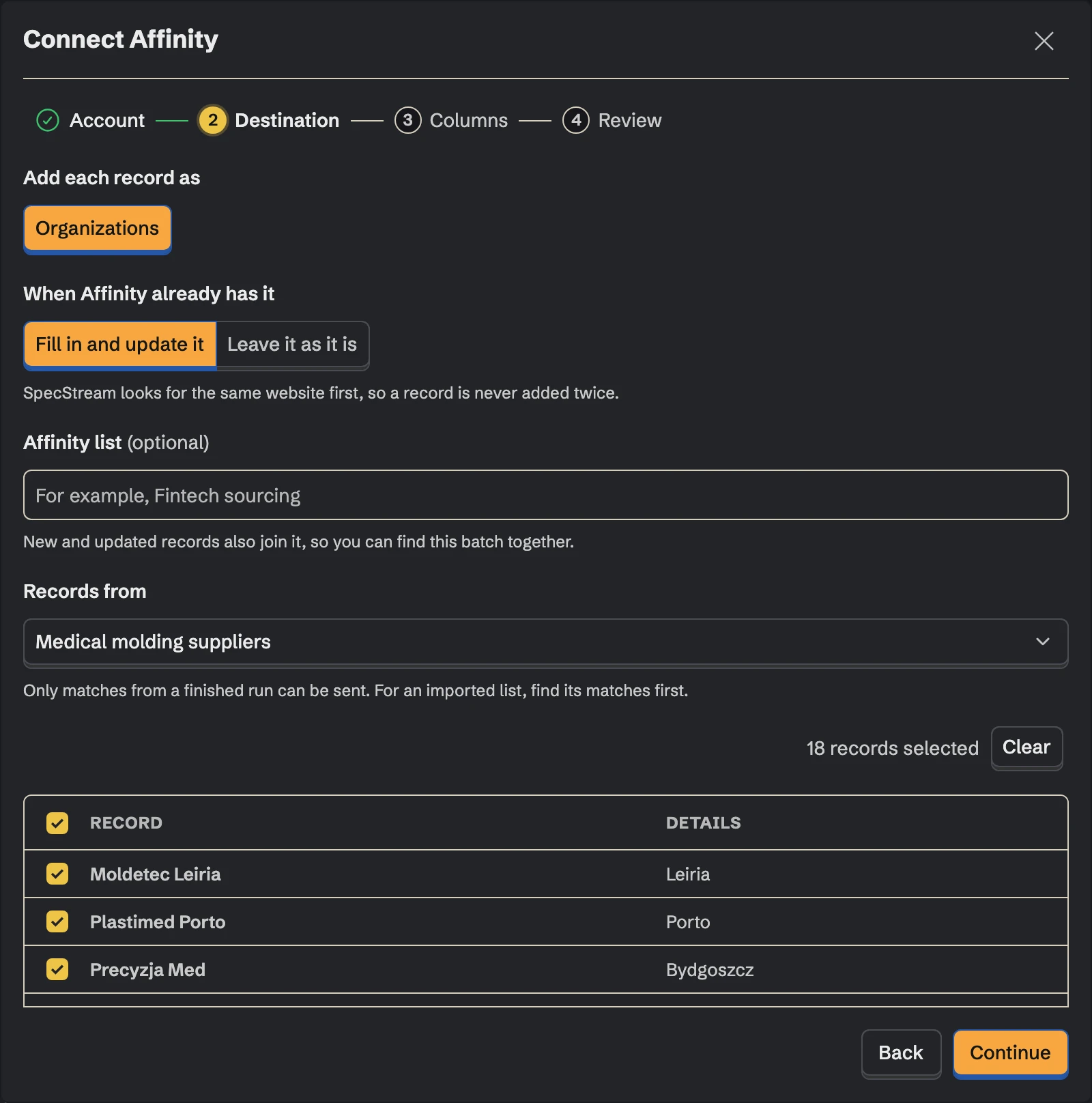Click the step 2 Destination number badge
The height and width of the screenshot is (1103, 1092).
(x=213, y=120)
